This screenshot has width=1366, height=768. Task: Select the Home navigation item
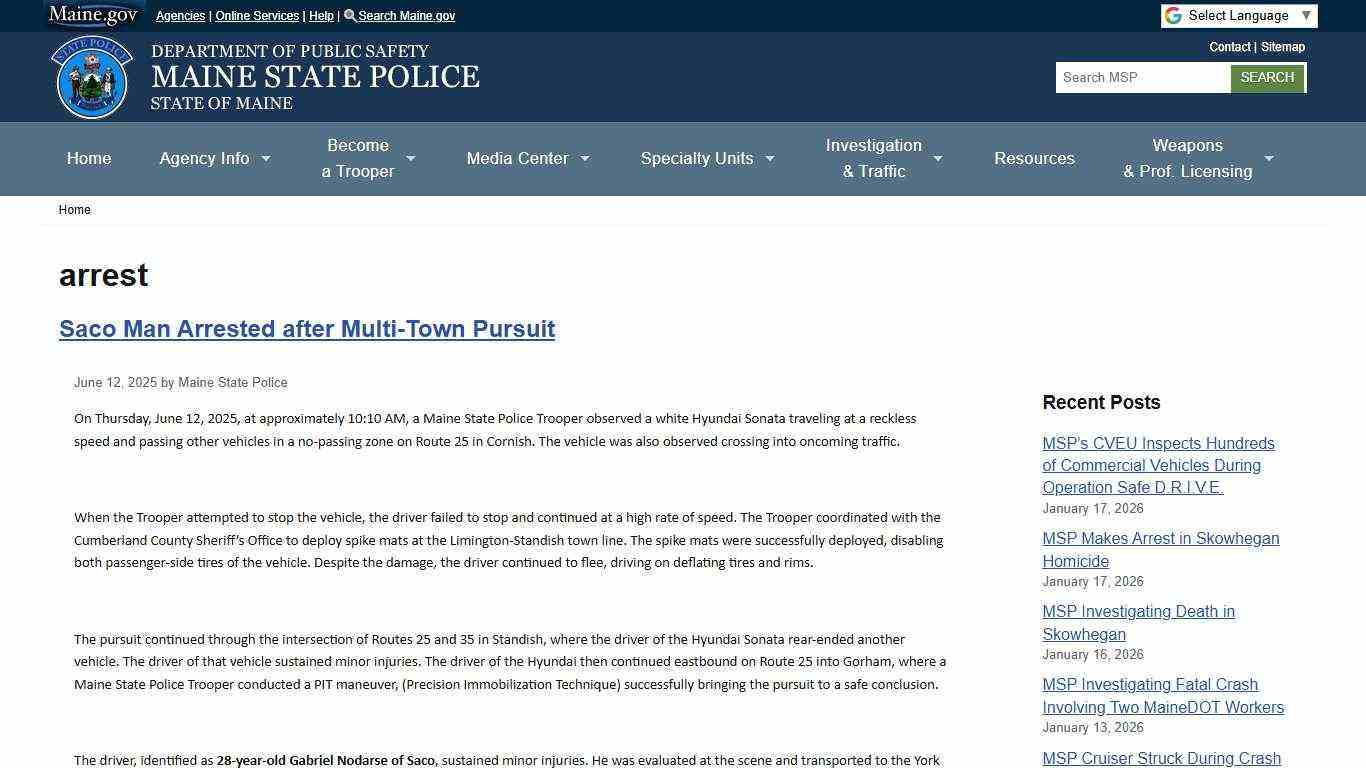point(88,158)
